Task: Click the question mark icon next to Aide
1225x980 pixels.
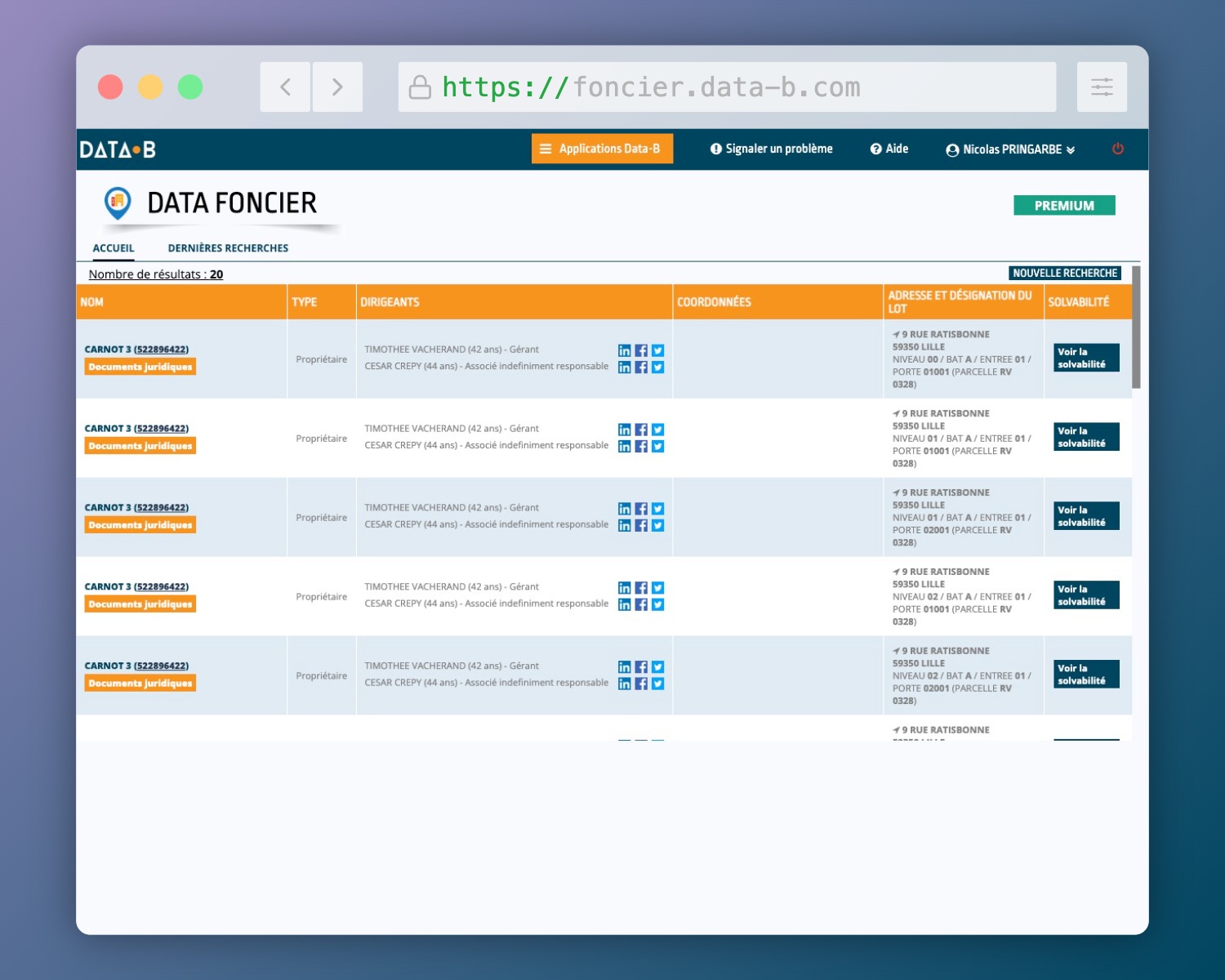Action: click(x=875, y=149)
